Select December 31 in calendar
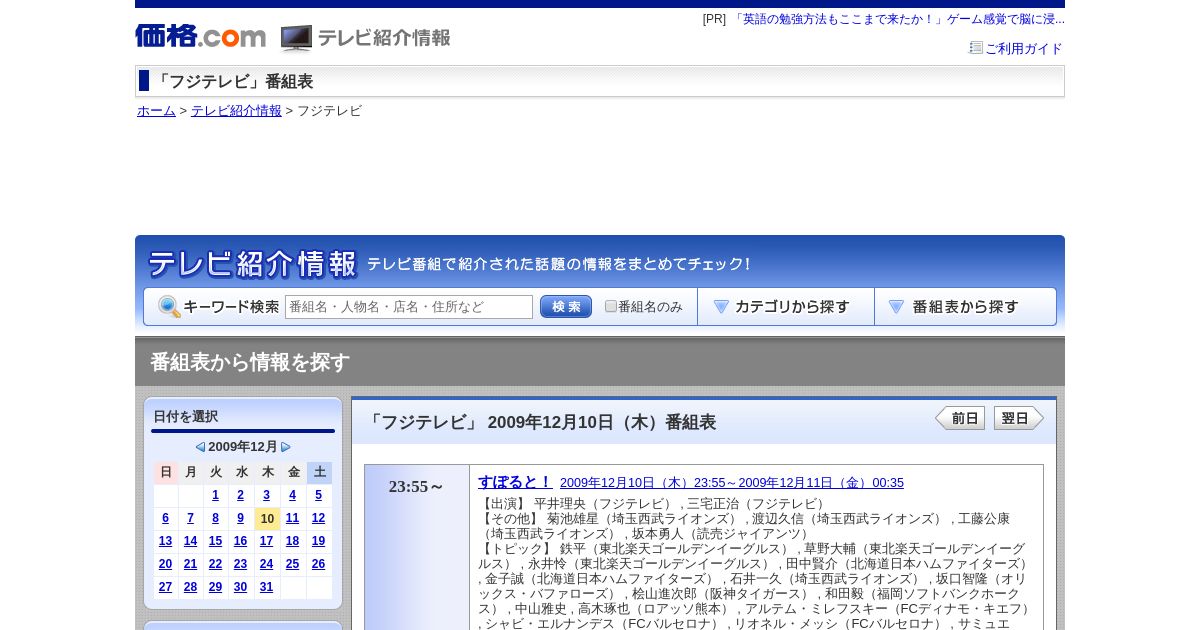The height and width of the screenshot is (630, 1200). coord(266,587)
